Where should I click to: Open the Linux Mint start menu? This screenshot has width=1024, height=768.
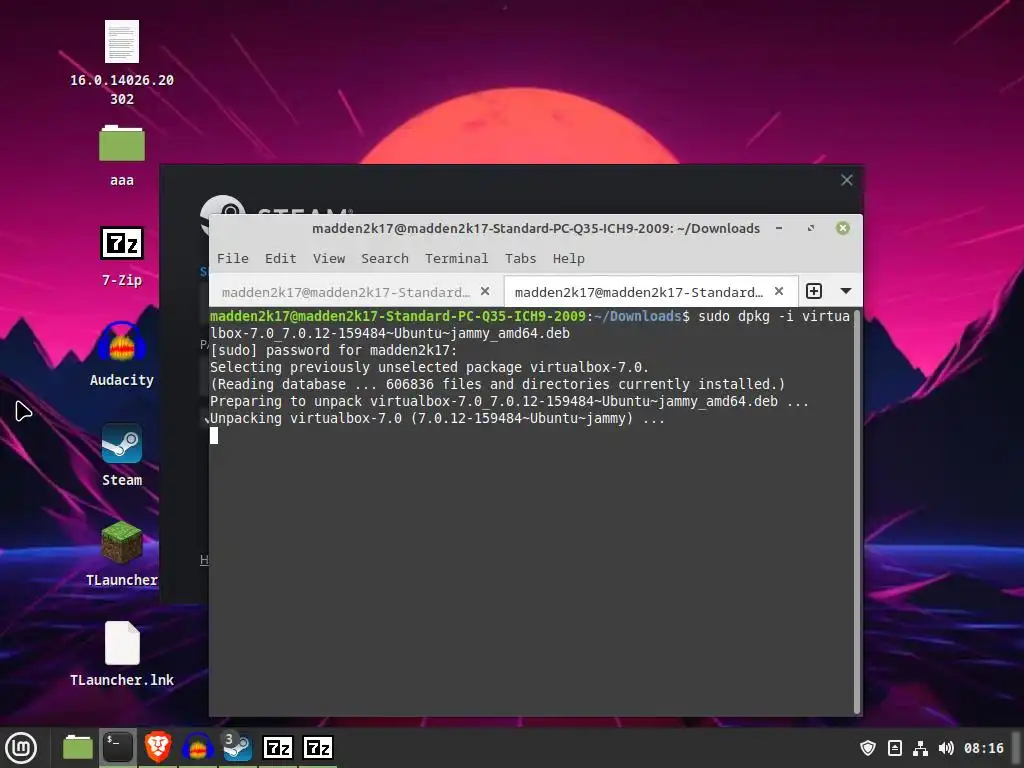click(21, 748)
